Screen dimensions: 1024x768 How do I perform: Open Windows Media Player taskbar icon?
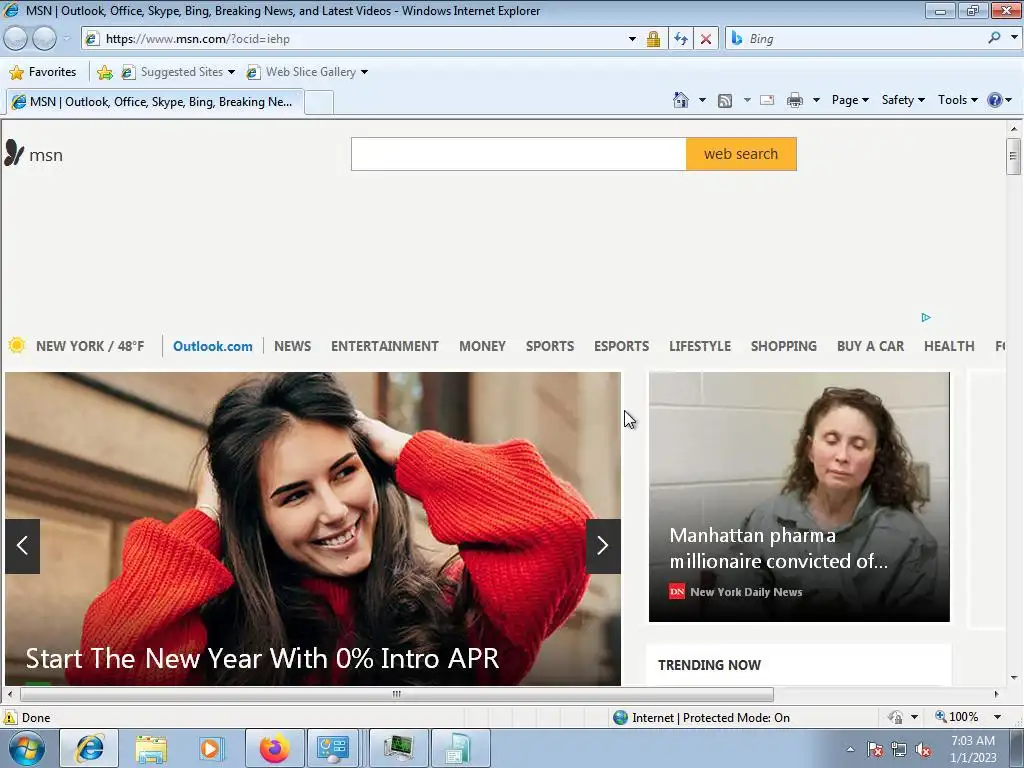pos(210,748)
